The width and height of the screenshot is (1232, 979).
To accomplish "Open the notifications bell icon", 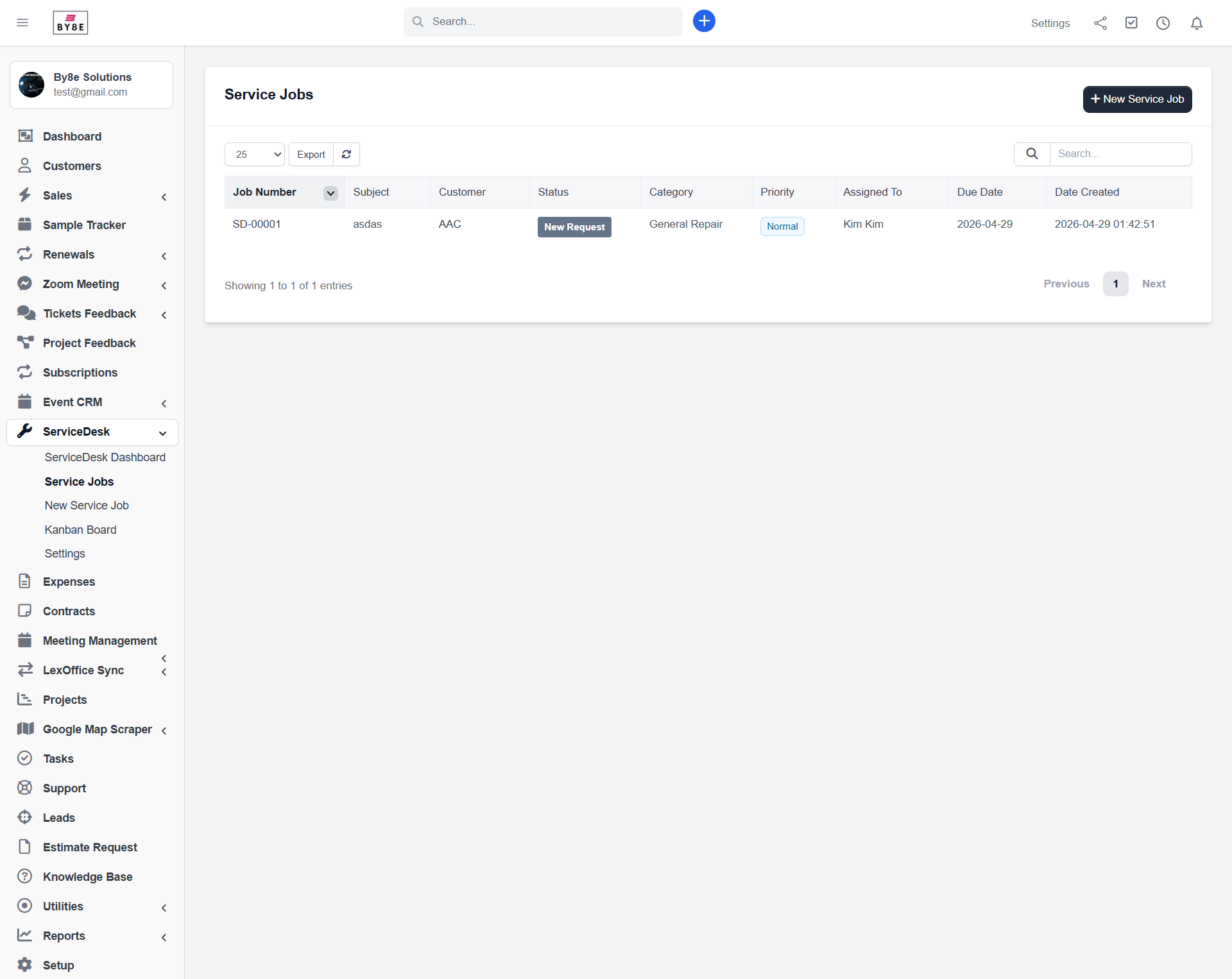I will click(1196, 23).
